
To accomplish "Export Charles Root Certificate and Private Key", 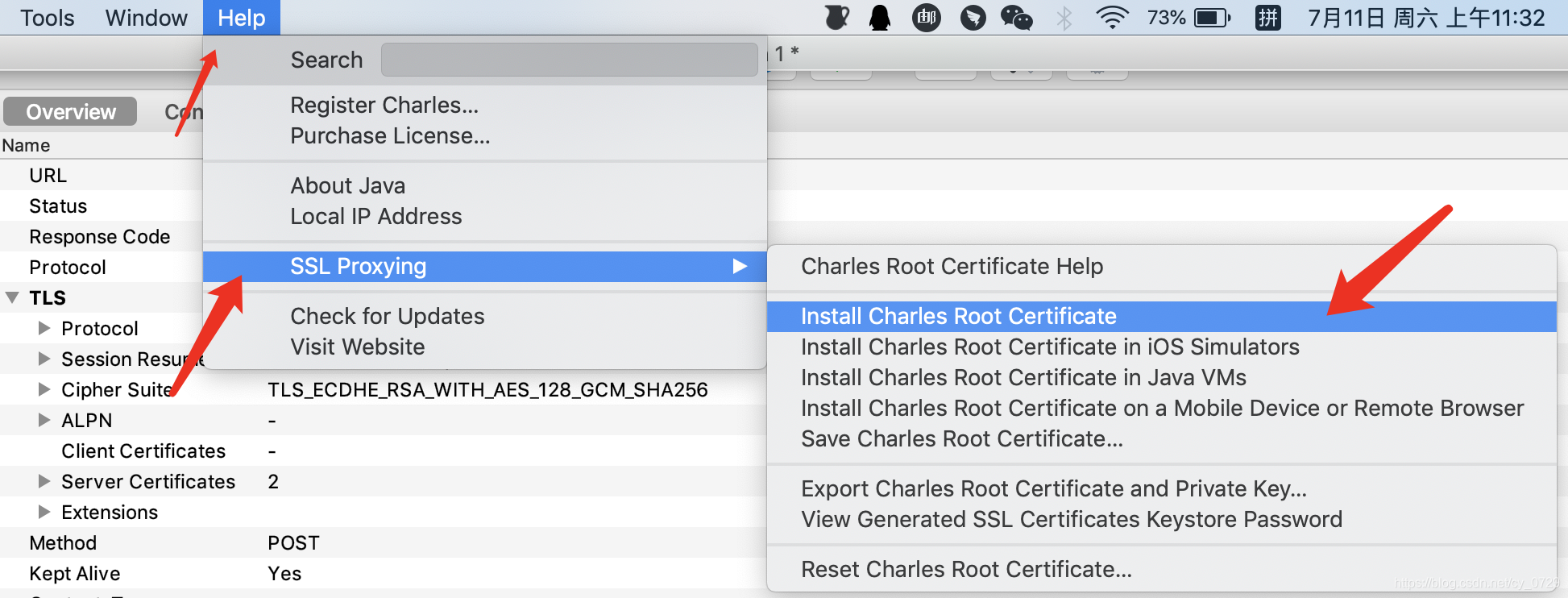I will coord(1161,488).
